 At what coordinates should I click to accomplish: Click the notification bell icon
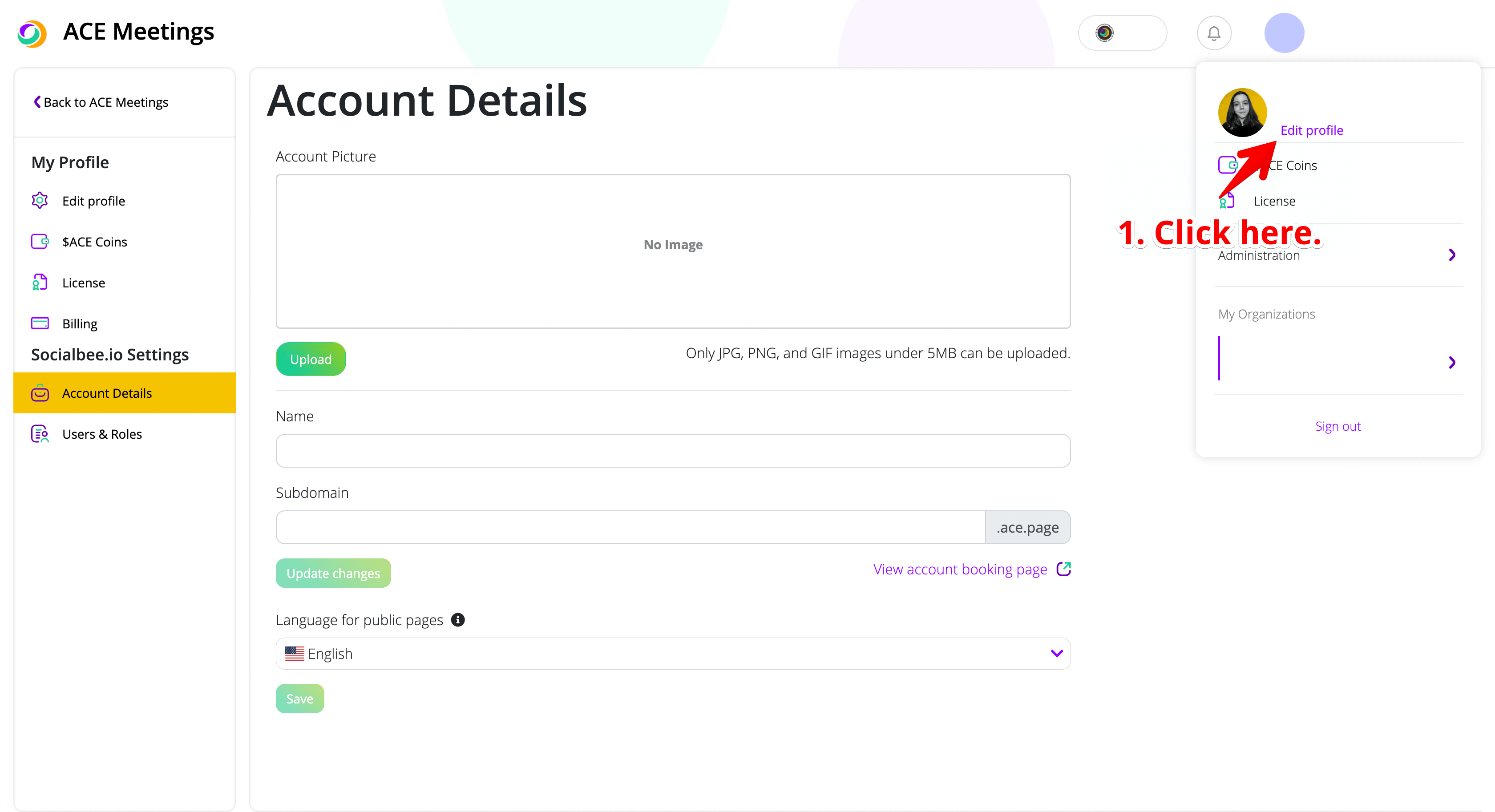tap(1213, 33)
